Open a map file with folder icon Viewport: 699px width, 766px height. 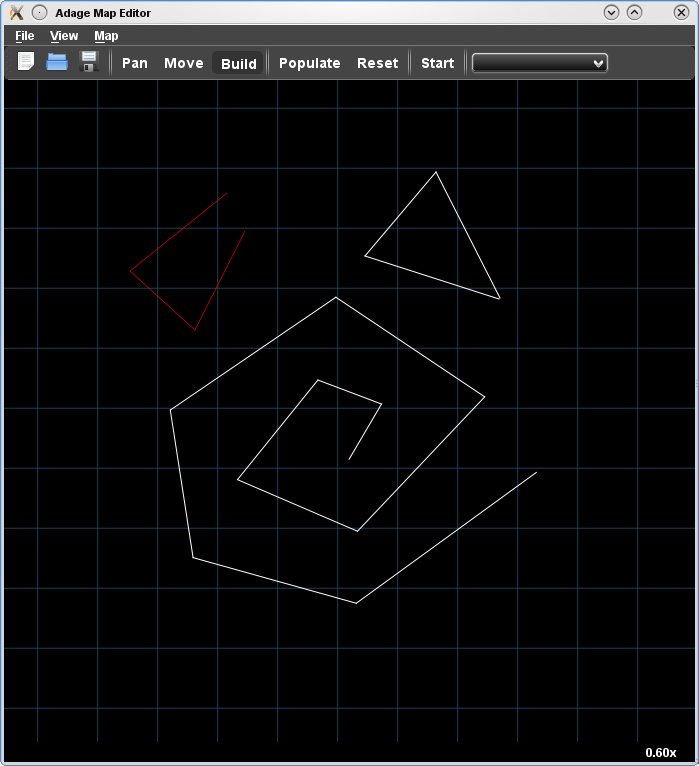tap(57, 62)
